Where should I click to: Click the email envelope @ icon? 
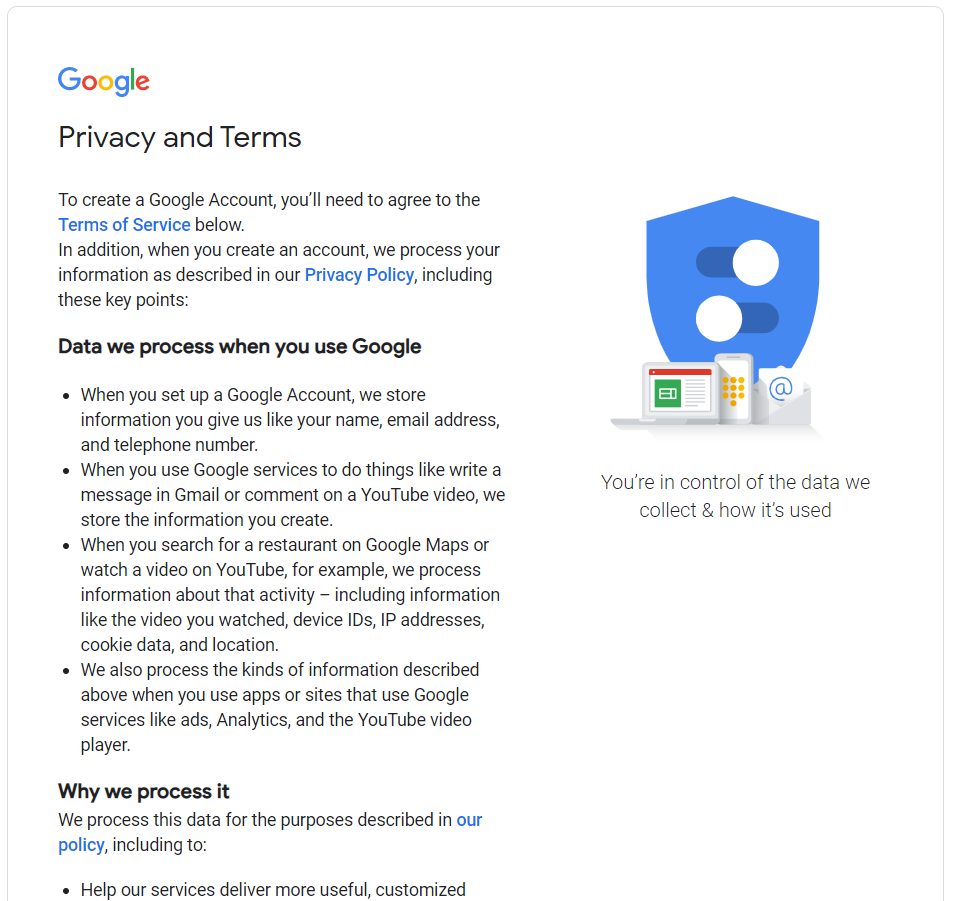pos(781,395)
